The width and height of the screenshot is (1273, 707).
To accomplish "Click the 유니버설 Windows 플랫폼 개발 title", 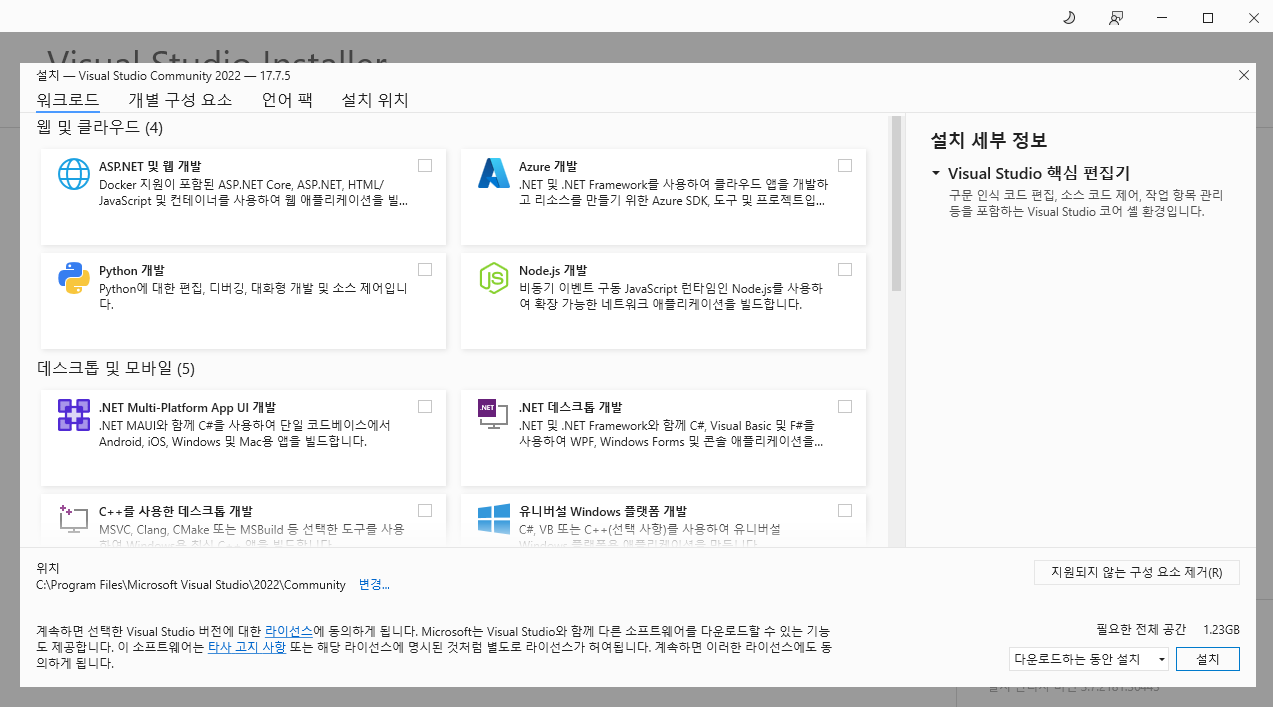I will pyautogui.click(x=603, y=511).
